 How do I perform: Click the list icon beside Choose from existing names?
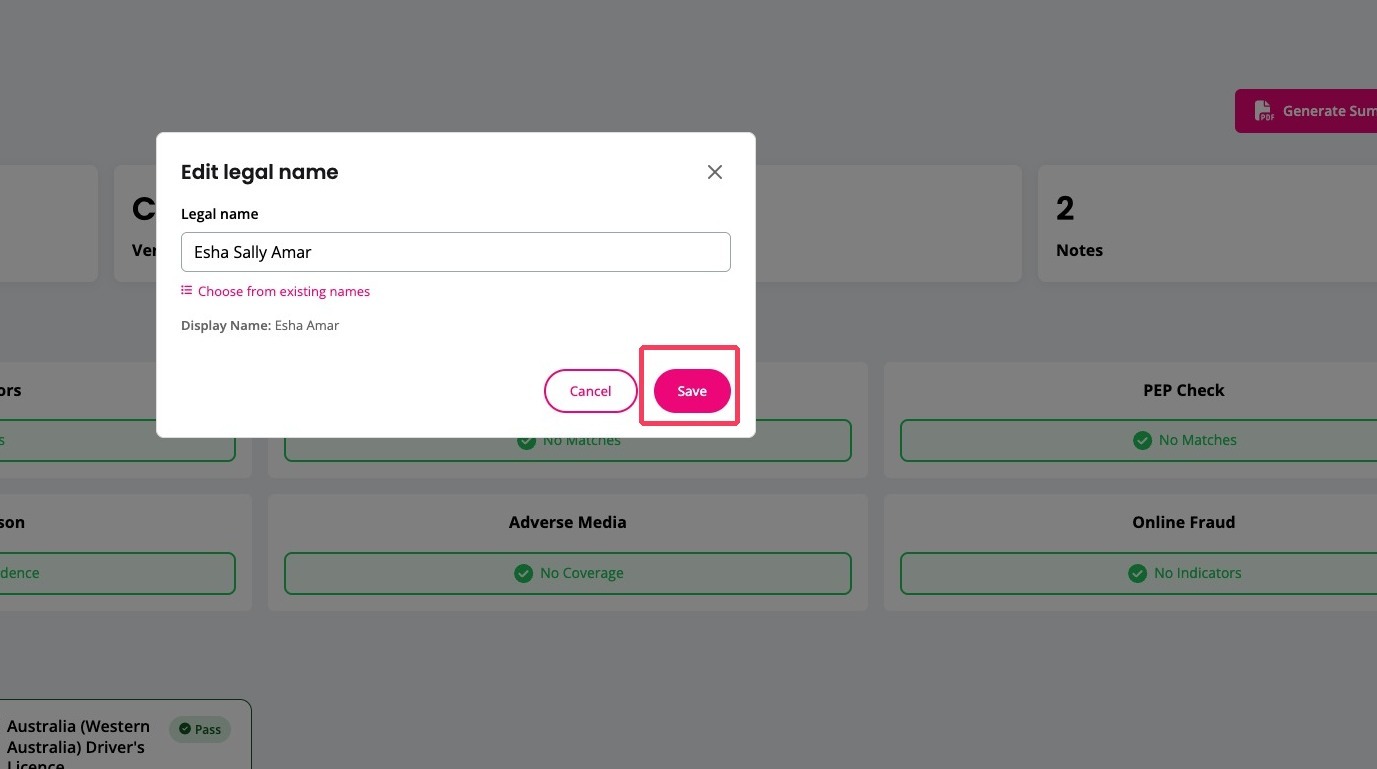pos(186,291)
